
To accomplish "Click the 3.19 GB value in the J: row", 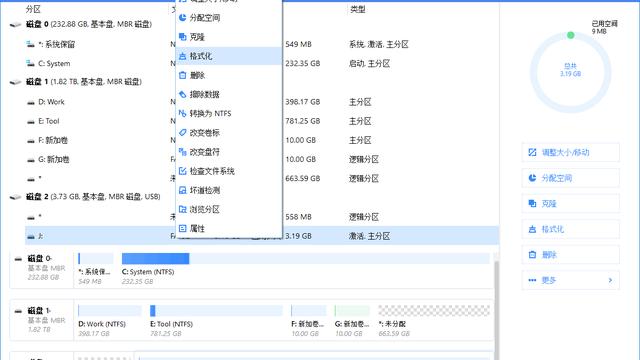I will 298,236.
